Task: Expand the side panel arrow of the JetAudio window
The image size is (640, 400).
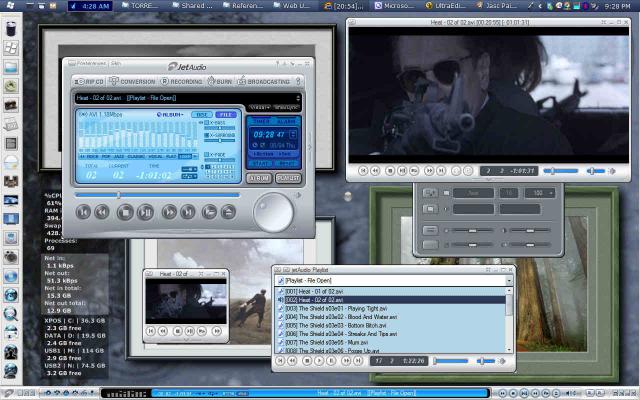Action: point(309,147)
